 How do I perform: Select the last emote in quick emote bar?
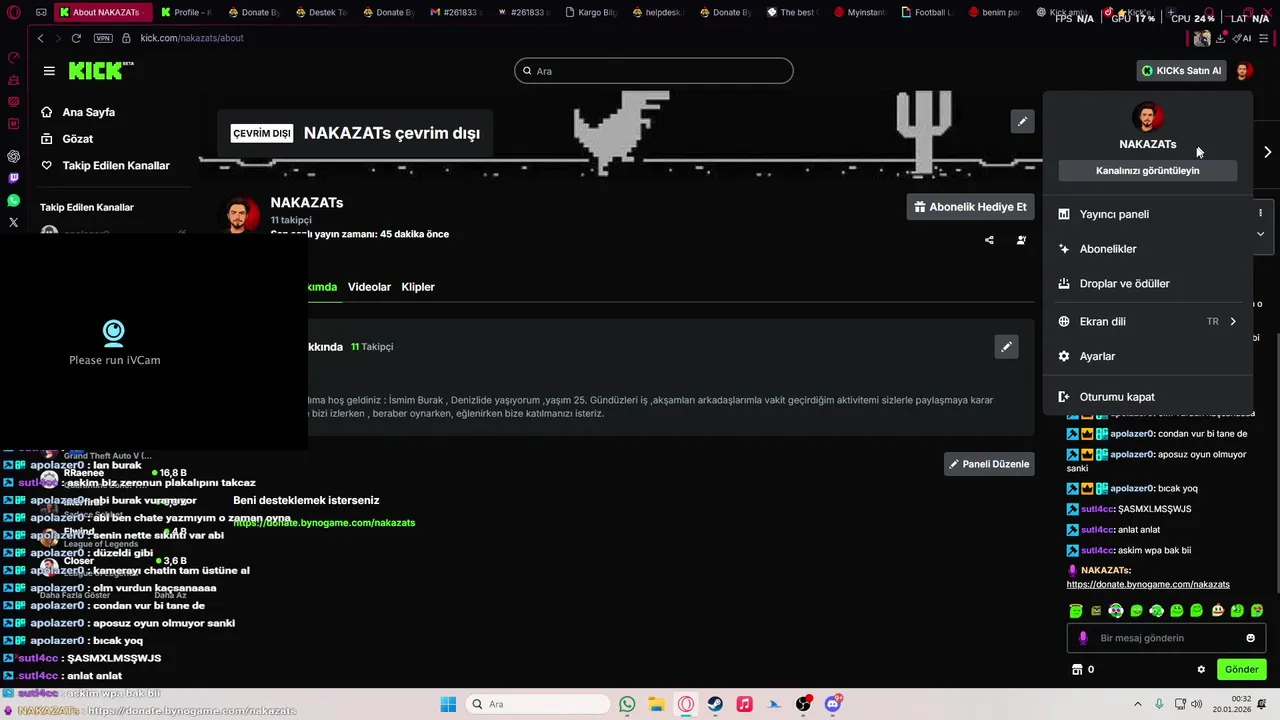pyautogui.click(x=1257, y=611)
